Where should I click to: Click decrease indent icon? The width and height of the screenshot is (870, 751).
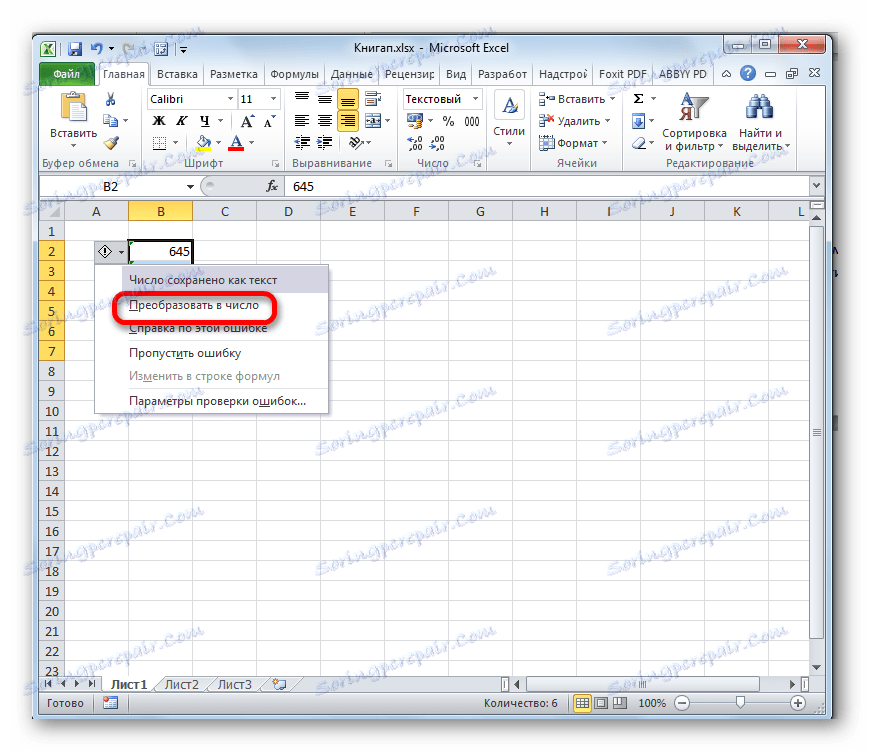tap(302, 143)
